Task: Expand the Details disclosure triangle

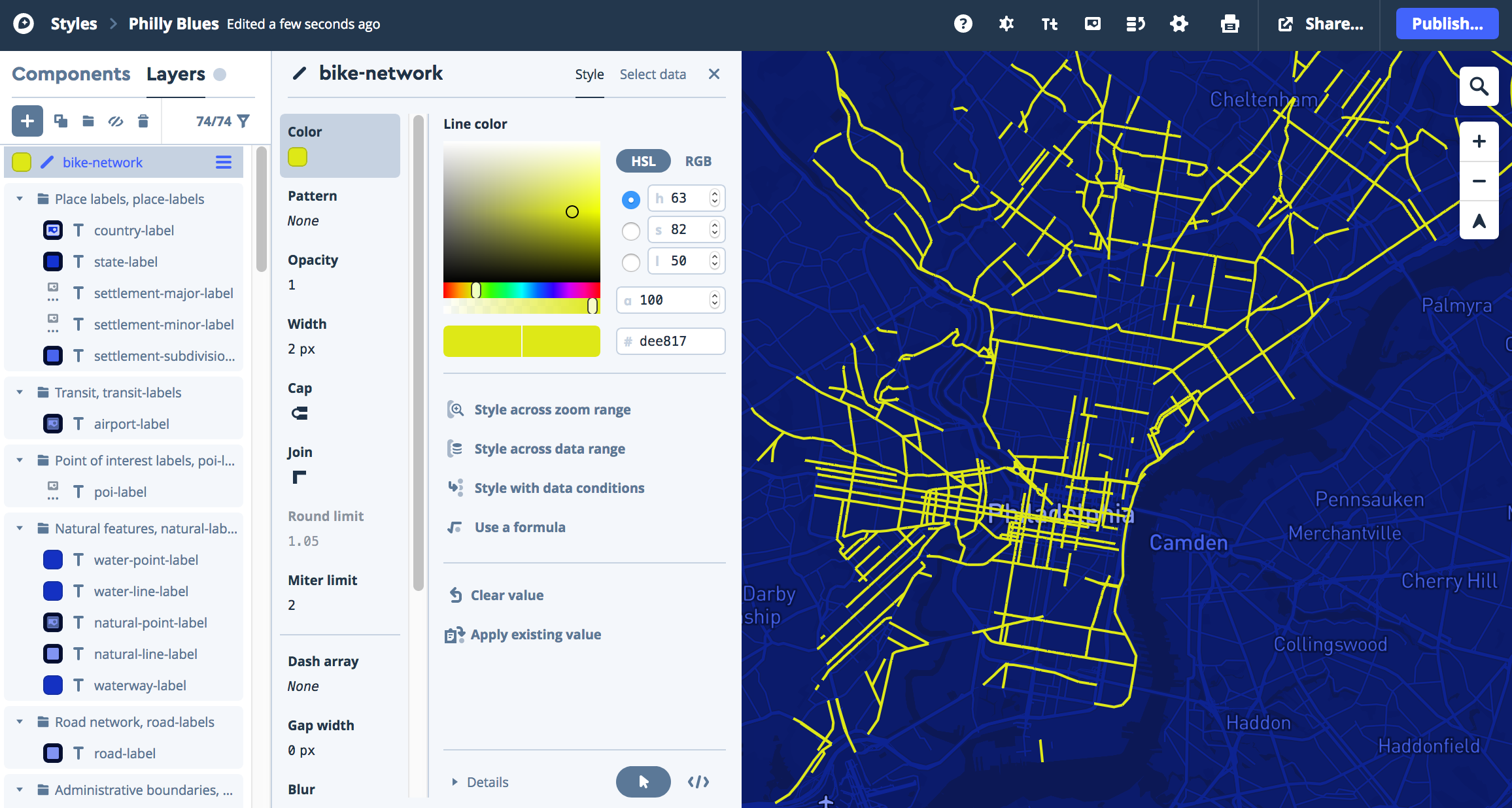Action: tap(455, 782)
